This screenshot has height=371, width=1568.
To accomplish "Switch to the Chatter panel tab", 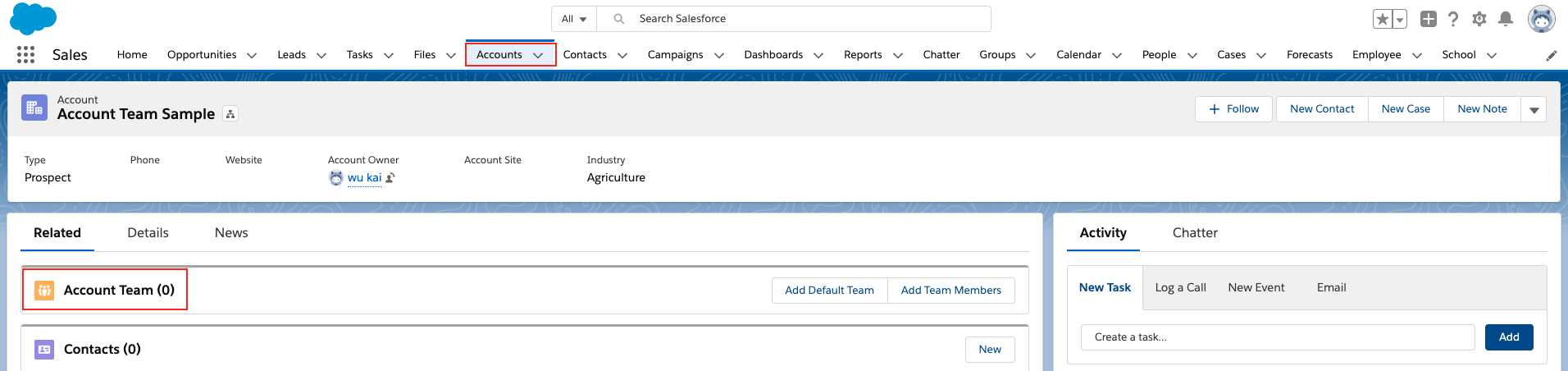I will tap(1195, 233).
